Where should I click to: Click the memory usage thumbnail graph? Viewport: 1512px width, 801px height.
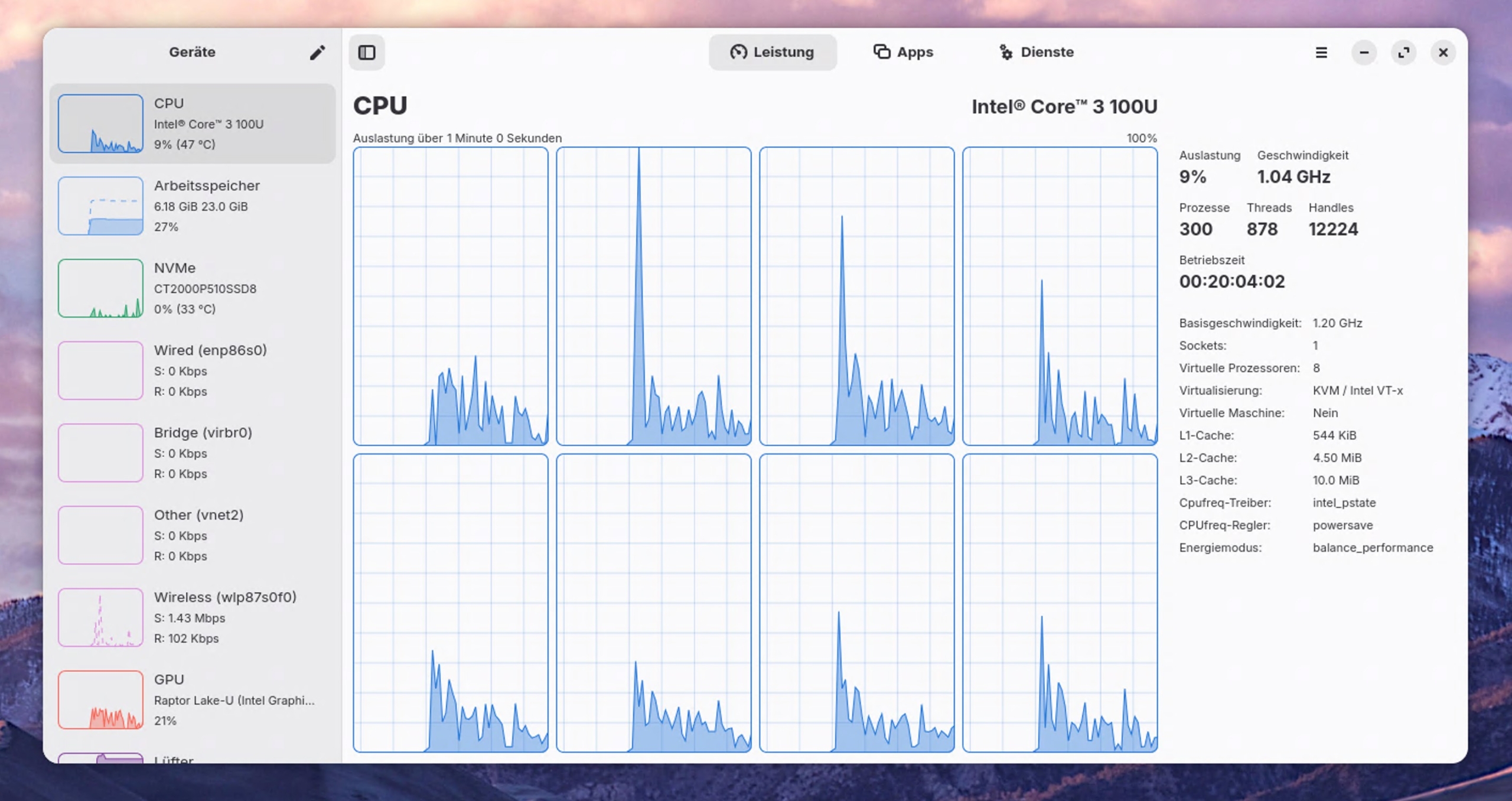pos(100,206)
